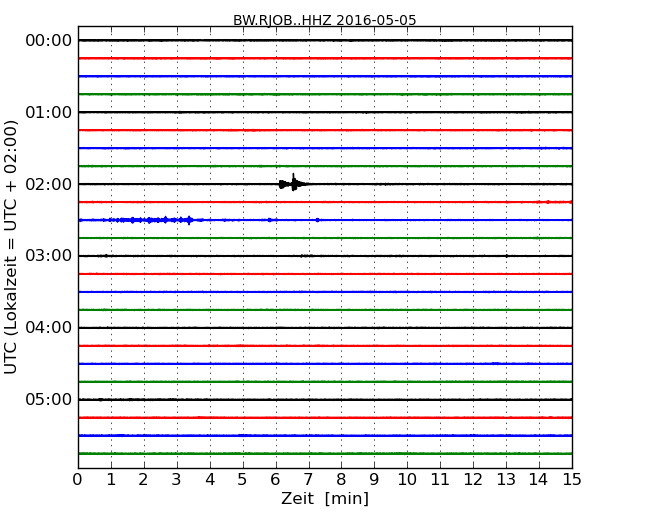This screenshot has height=520, width=650.
Task: Click the black seismic burst on 02:00 trace
Action: (293, 183)
